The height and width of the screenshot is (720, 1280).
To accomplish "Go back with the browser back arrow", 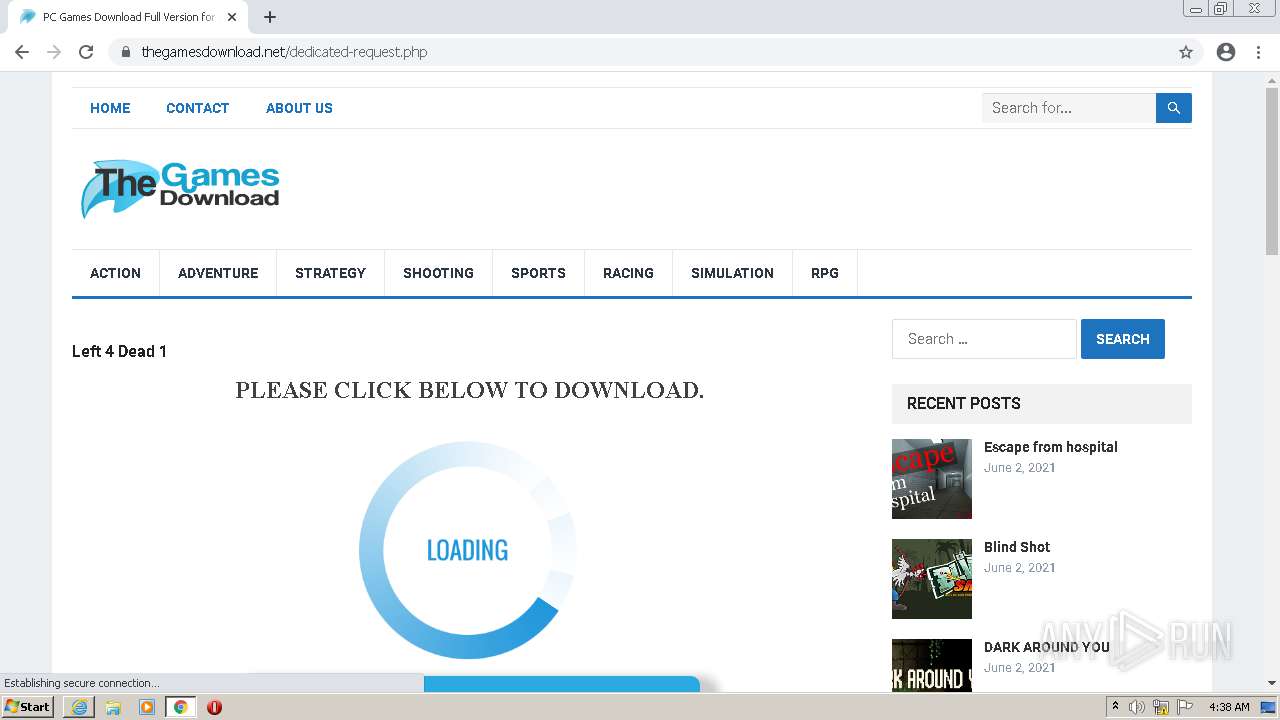I will coord(22,52).
